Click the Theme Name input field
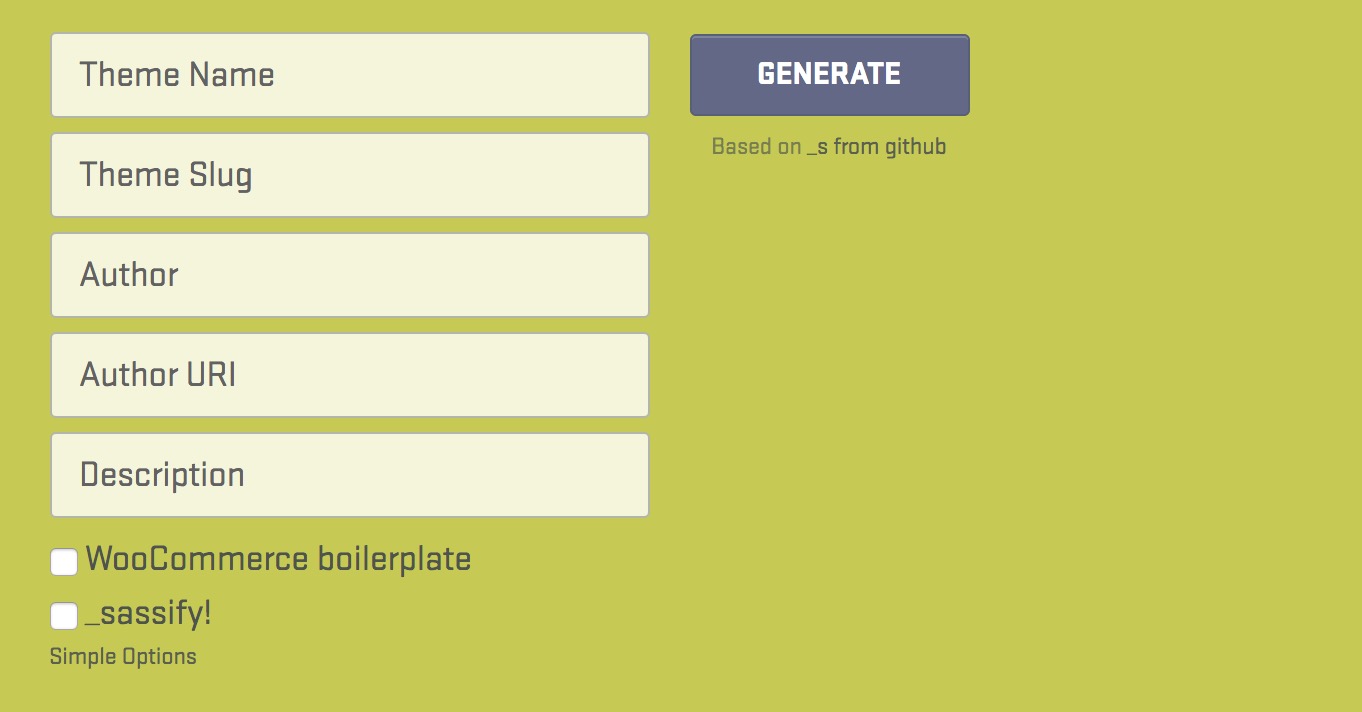The image size is (1362, 712). tap(349, 74)
